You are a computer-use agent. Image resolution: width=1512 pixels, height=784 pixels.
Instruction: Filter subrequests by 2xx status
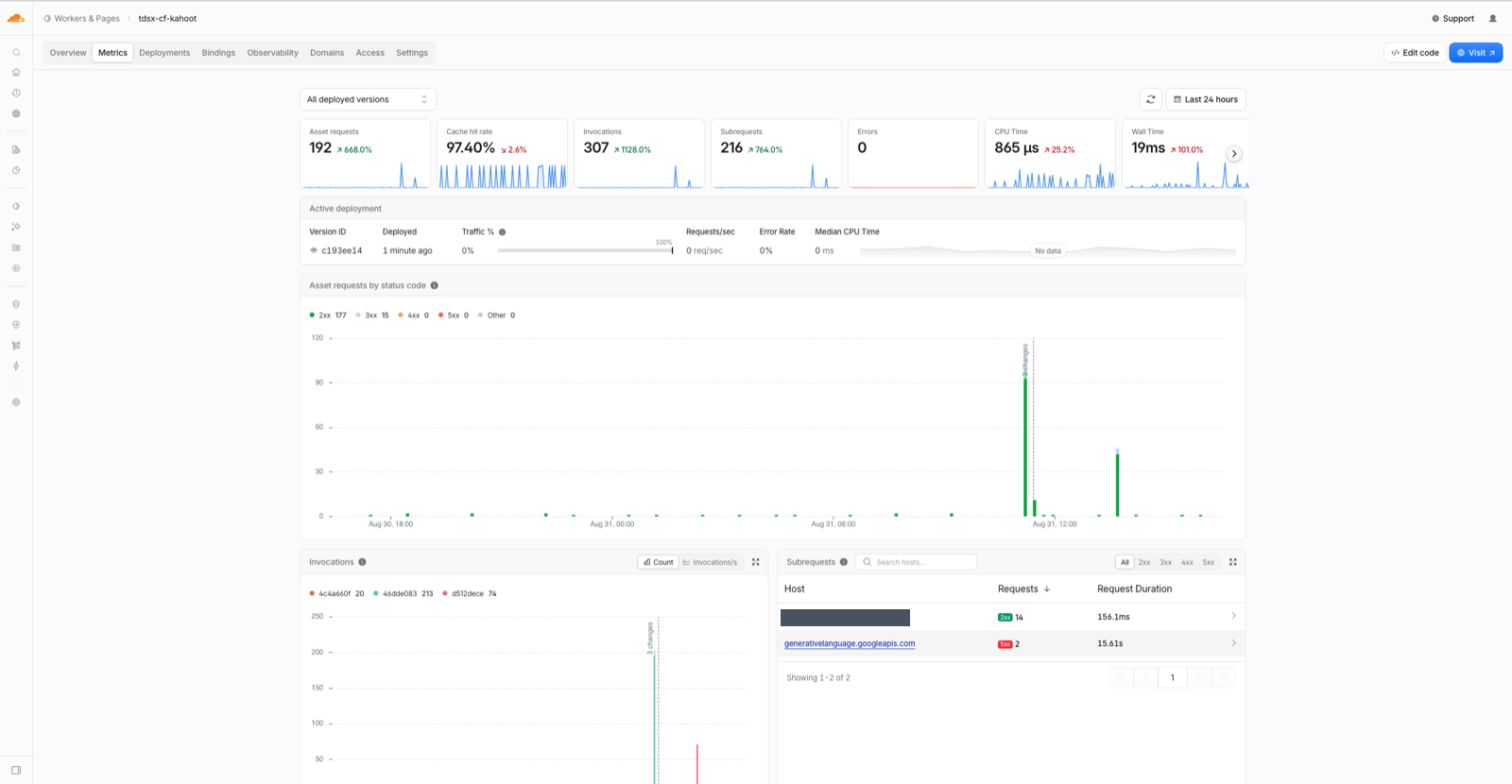coord(1144,562)
